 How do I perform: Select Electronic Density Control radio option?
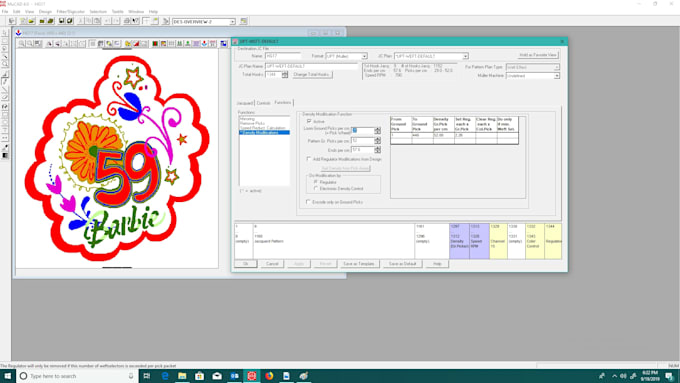[316, 189]
